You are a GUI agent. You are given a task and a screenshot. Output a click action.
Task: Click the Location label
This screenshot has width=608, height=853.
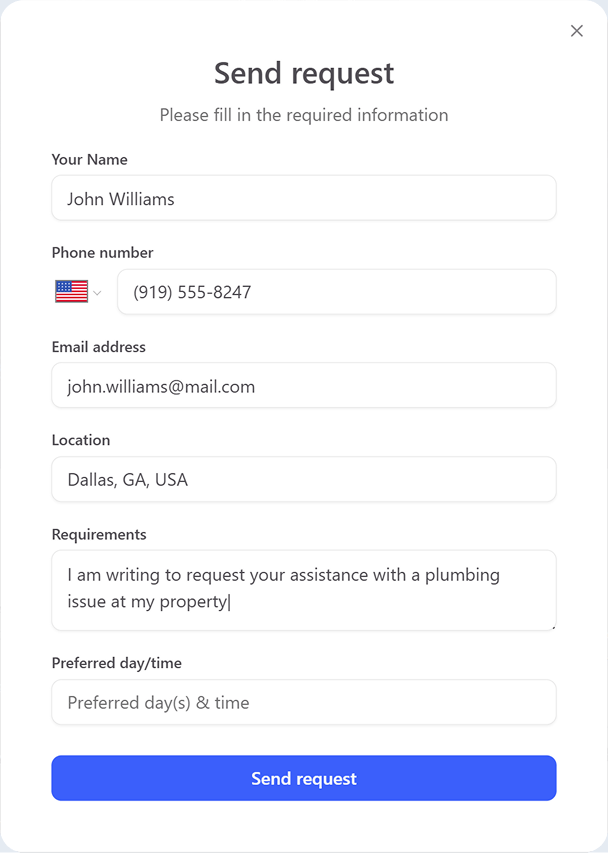81,440
